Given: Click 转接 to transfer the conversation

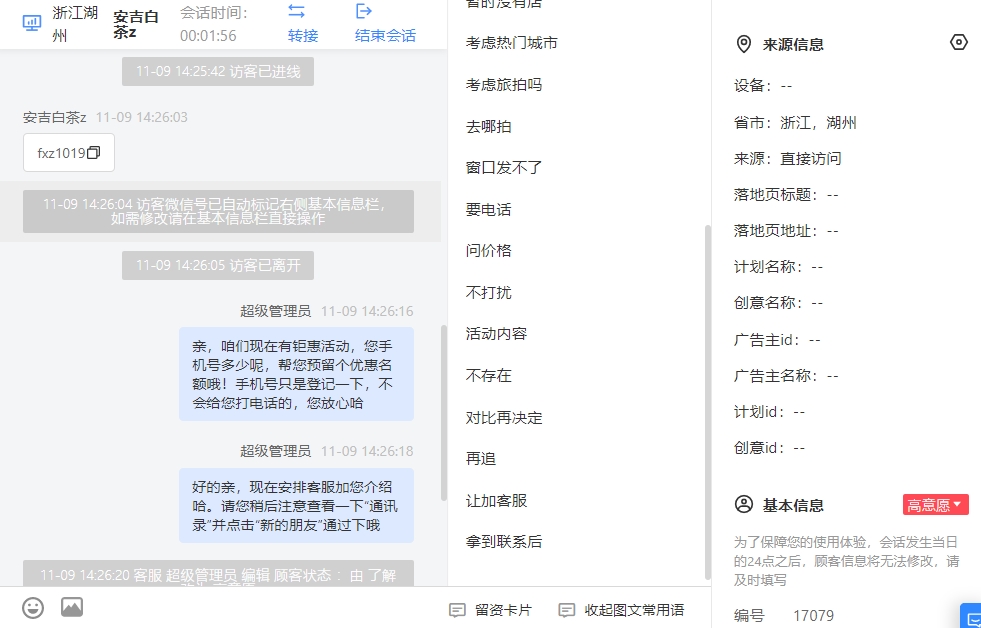Looking at the screenshot, I should point(303,36).
